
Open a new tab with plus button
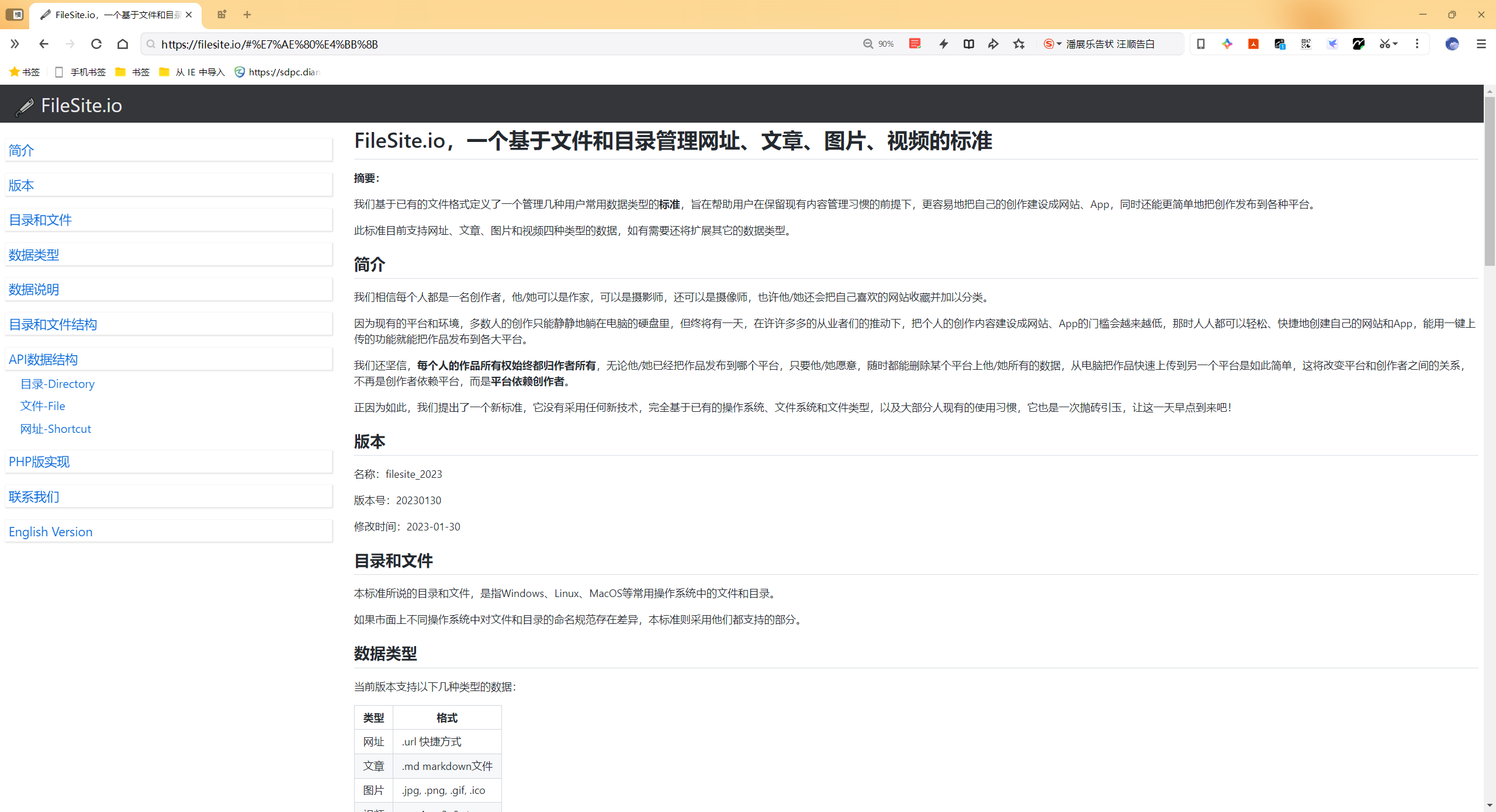[247, 15]
